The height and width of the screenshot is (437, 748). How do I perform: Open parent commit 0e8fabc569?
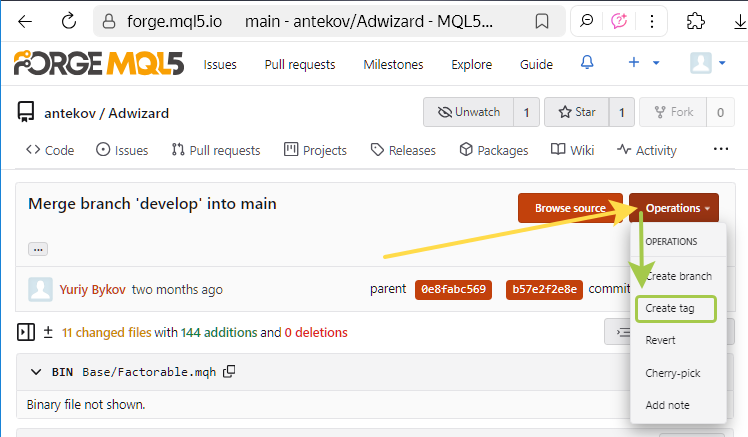pos(453,290)
